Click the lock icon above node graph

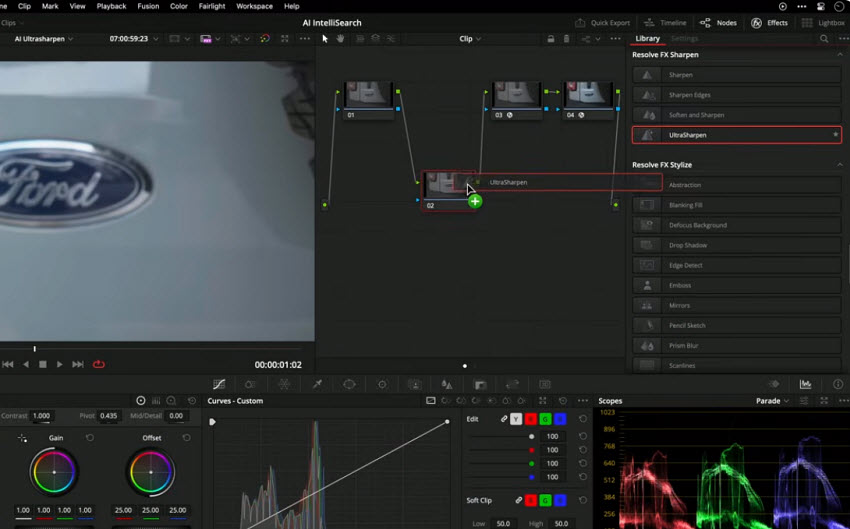coord(550,38)
